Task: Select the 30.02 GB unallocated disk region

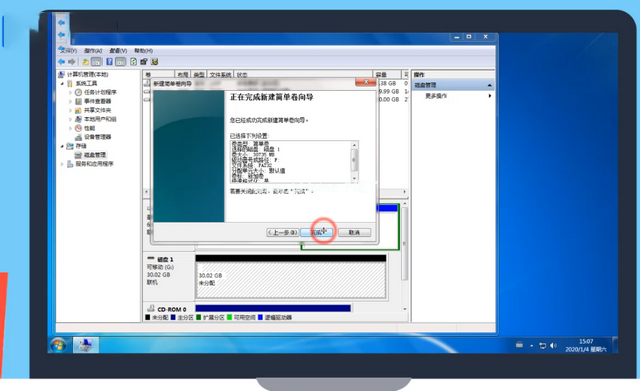Action: point(291,280)
